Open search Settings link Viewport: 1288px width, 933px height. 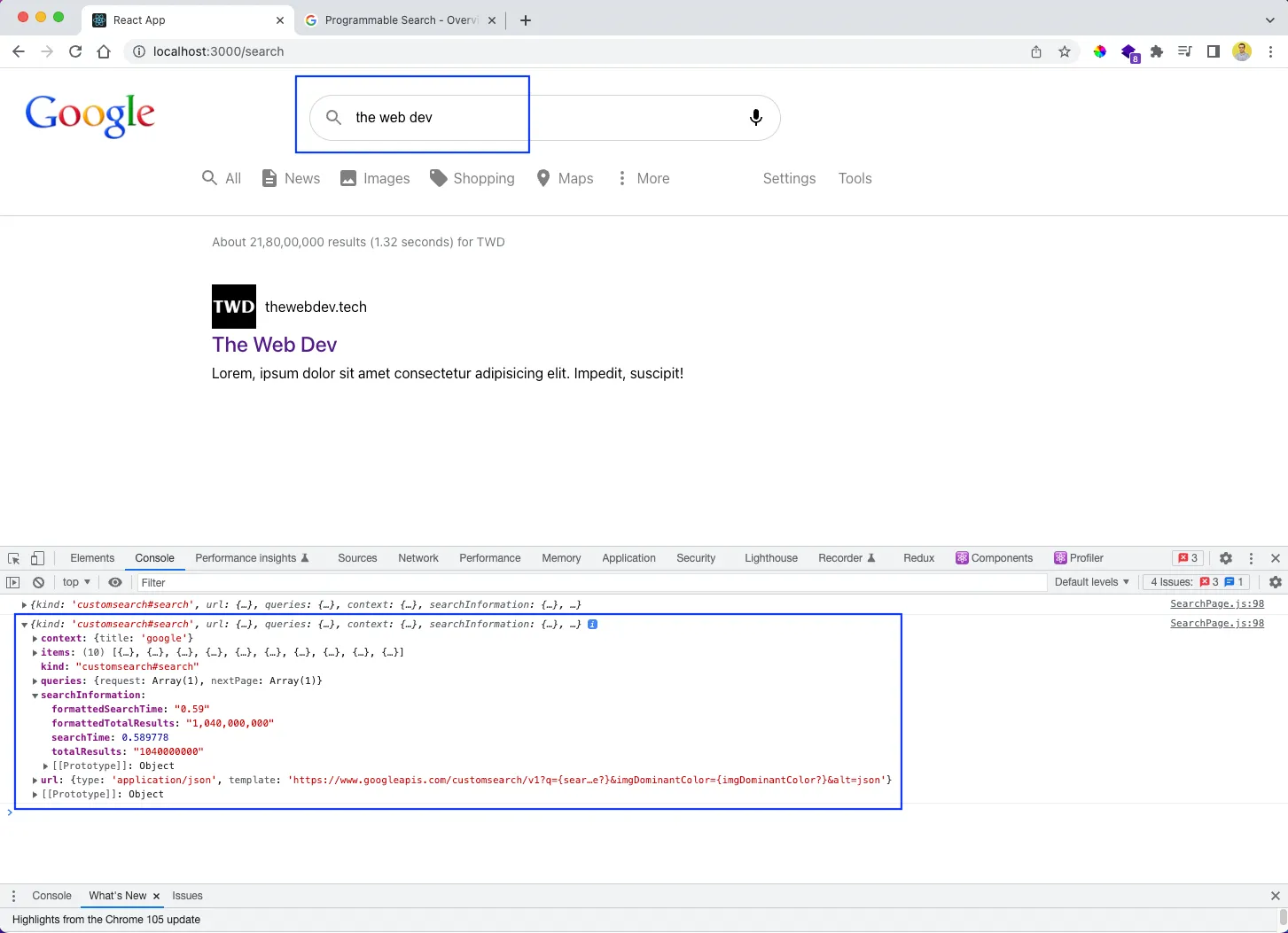point(789,178)
